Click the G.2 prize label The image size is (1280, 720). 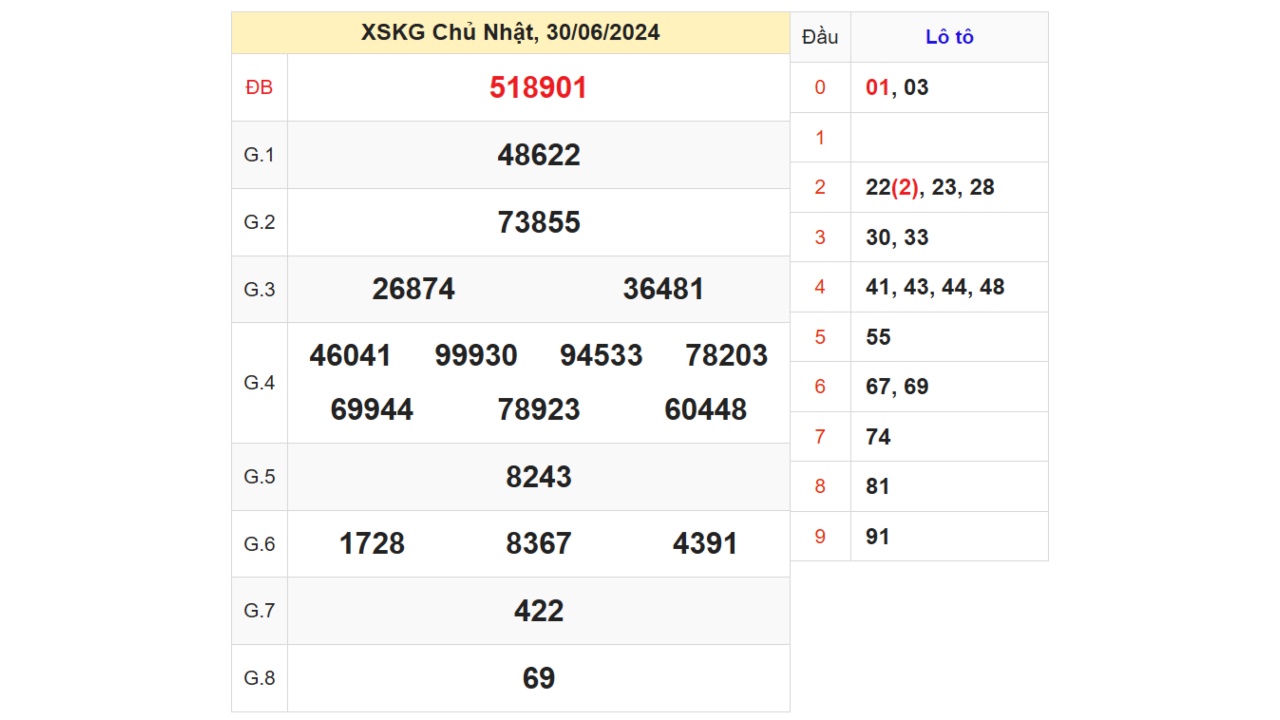tap(259, 222)
